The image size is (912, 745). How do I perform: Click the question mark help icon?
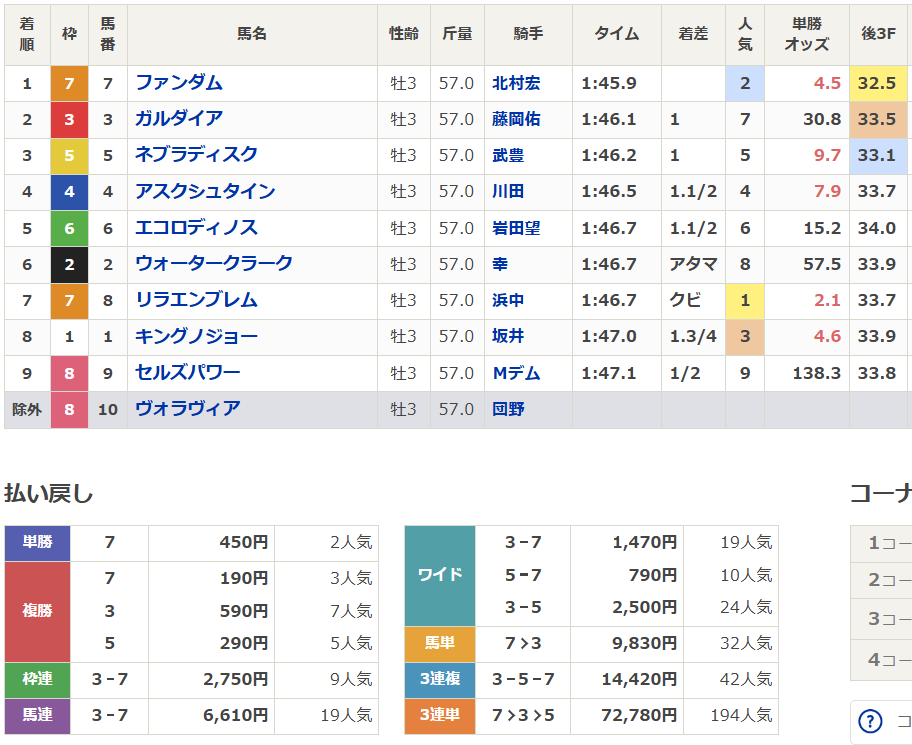[871, 720]
